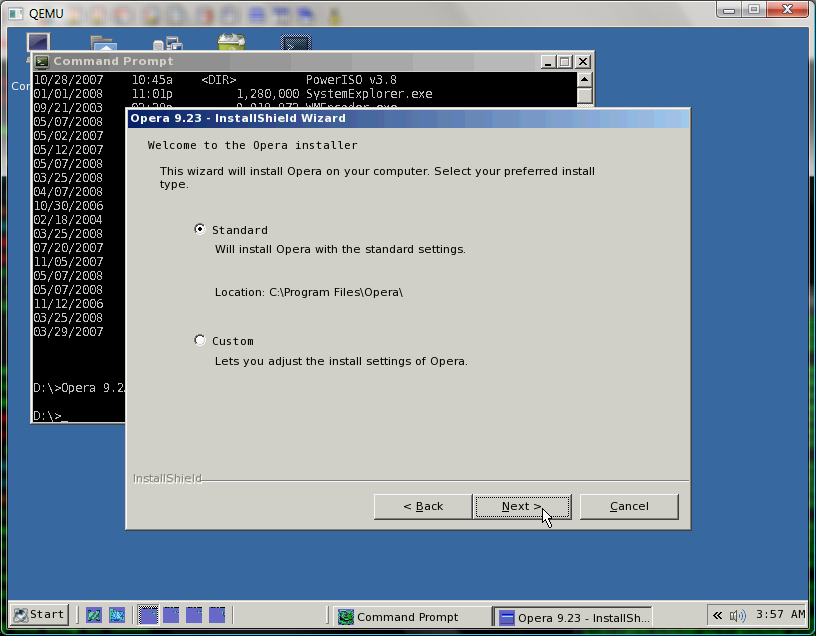Image resolution: width=816 pixels, height=636 pixels.
Task: Cancel the Opera installer
Action: click(x=629, y=506)
